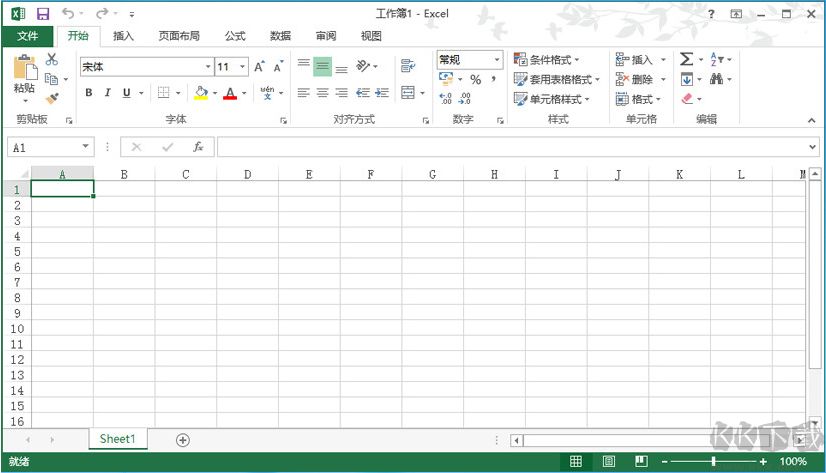Image resolution: width=826 pixels, height=473 pixels.
Task: Expand the 套用表格格式 menu
Action: pyautogui.click(x=557, y=80)
